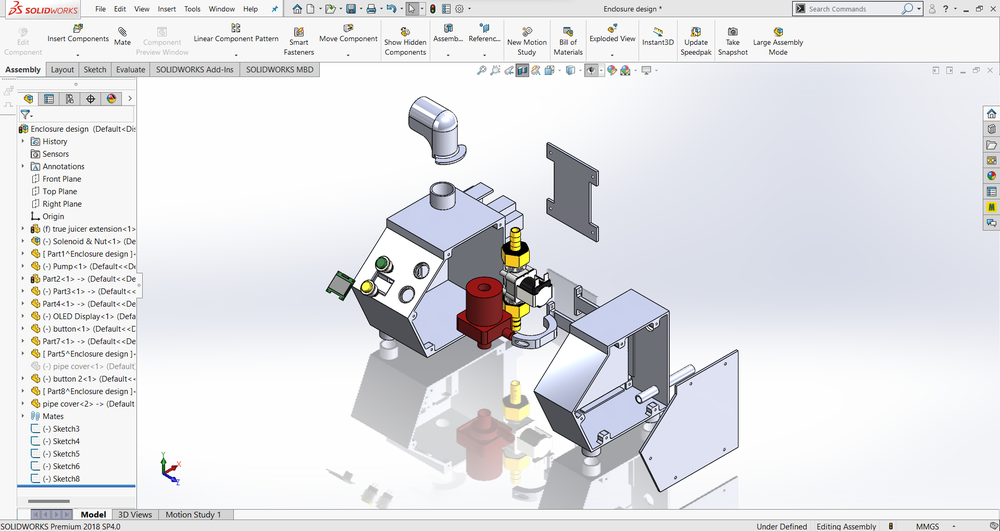Open the Tools menu
The image size is (1000, 531).
click(x=192, y=9)
